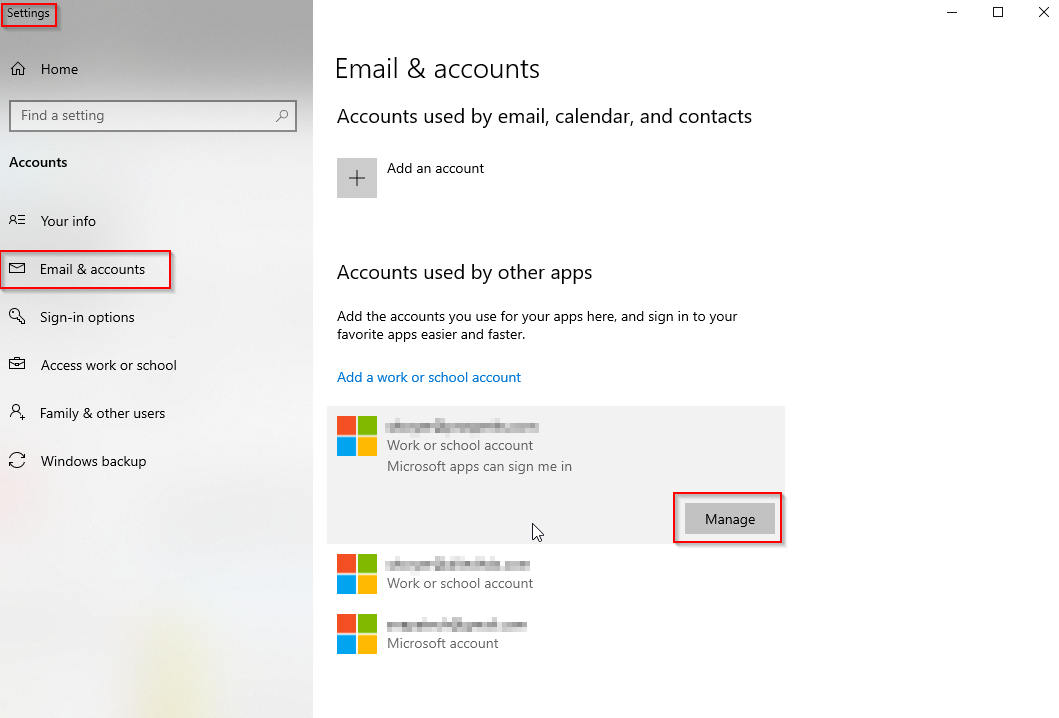The height and width of the screenshot is (718, 1059).
Task: Open Home in settings sidebar
Action: (59, 69)
